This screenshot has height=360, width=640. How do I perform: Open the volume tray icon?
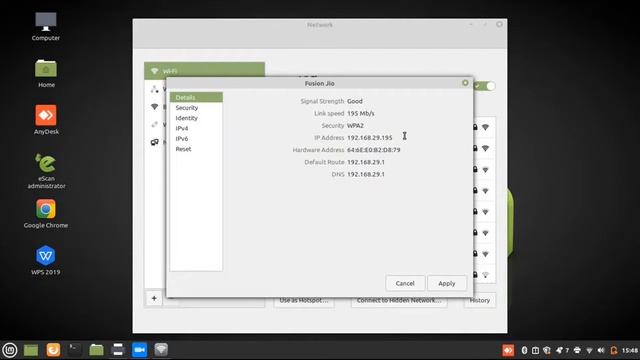601,350
